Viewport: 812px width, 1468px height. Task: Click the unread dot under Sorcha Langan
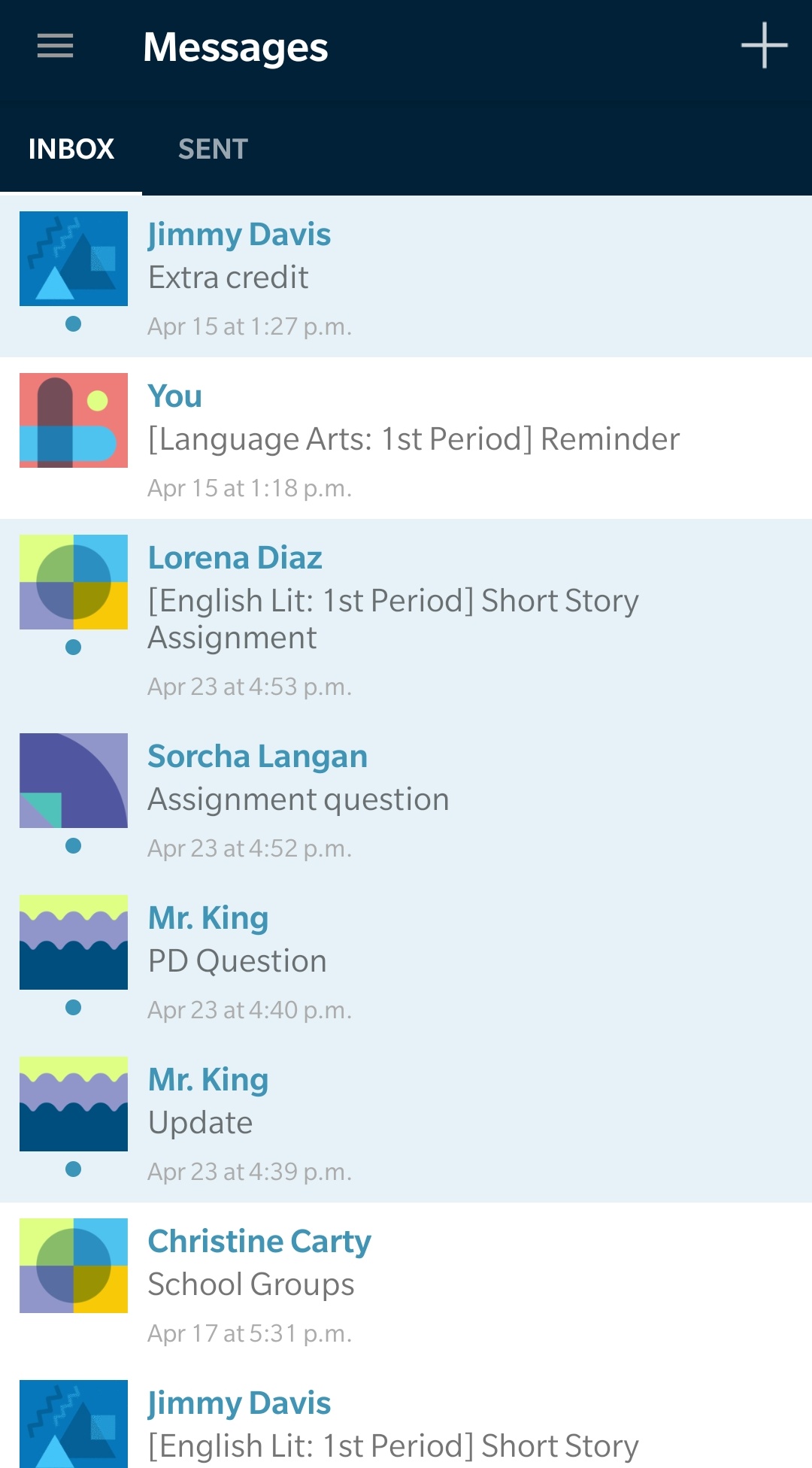coord(74,846)
